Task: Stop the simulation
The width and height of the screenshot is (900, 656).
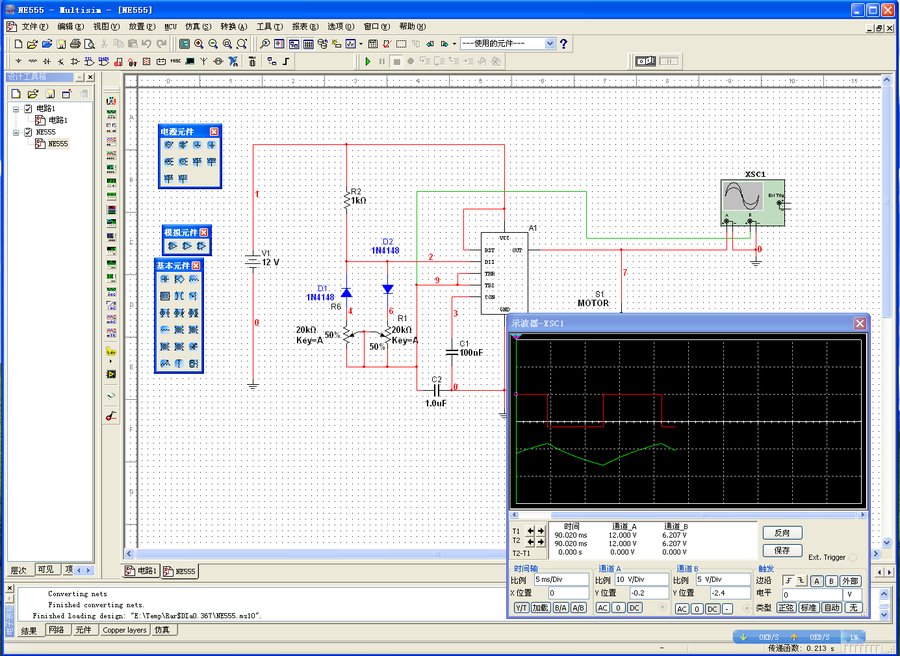Action: click(396, 61)
